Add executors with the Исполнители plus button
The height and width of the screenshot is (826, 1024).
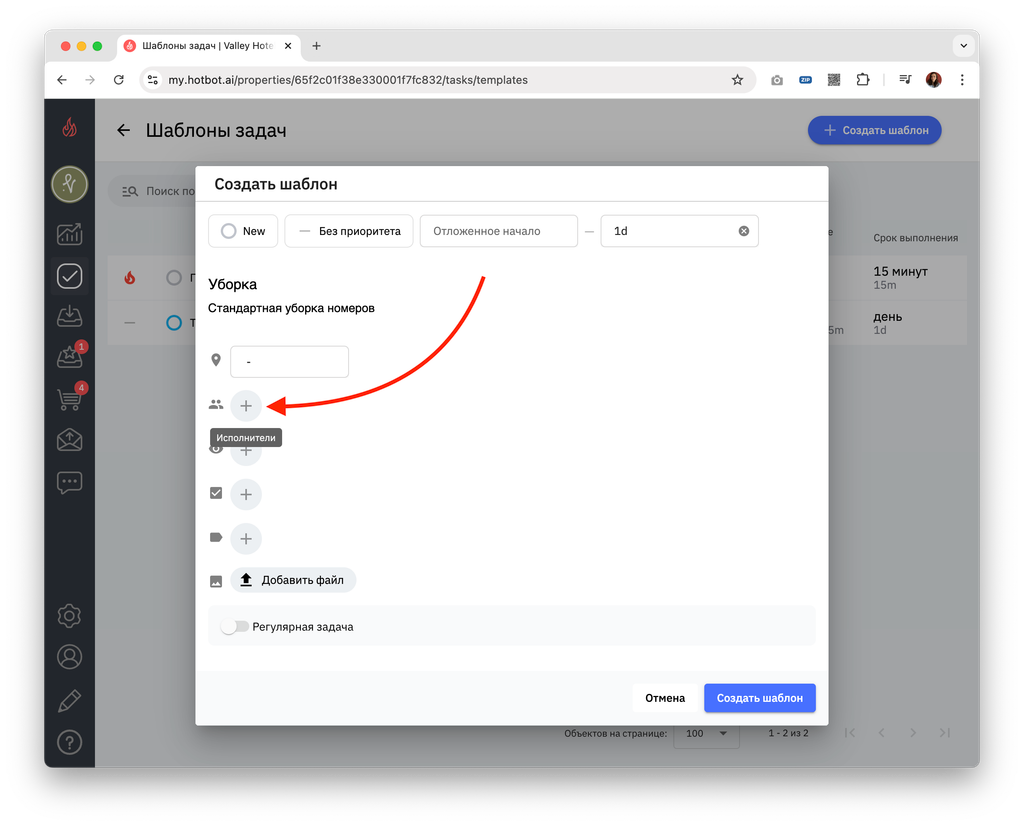click(246, 406)
